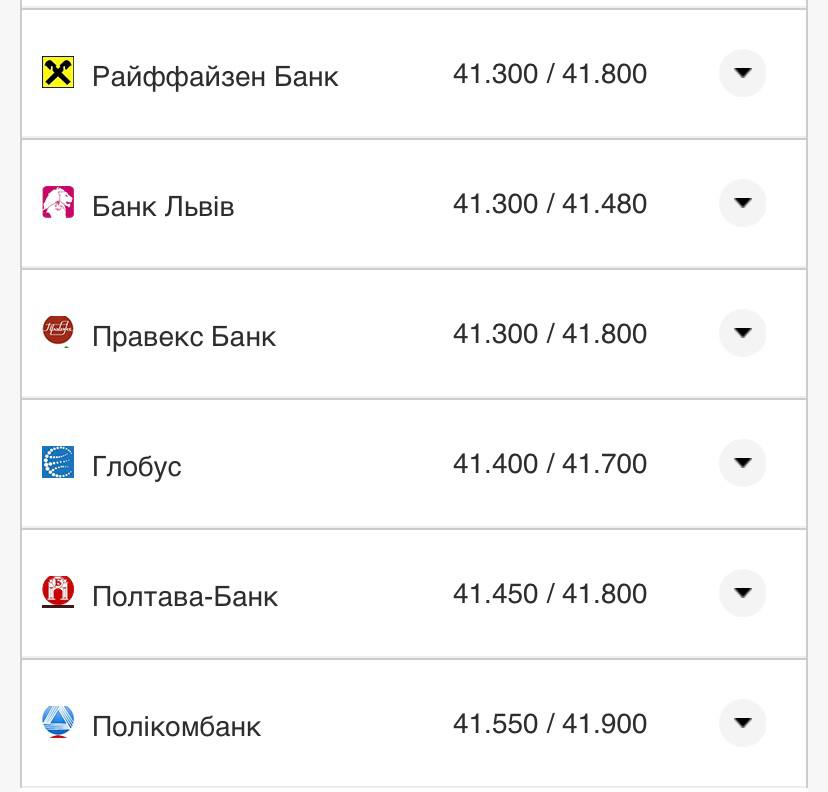
Task: Click the Полтава-Банк red logo icon
Action: click(58, 591)
